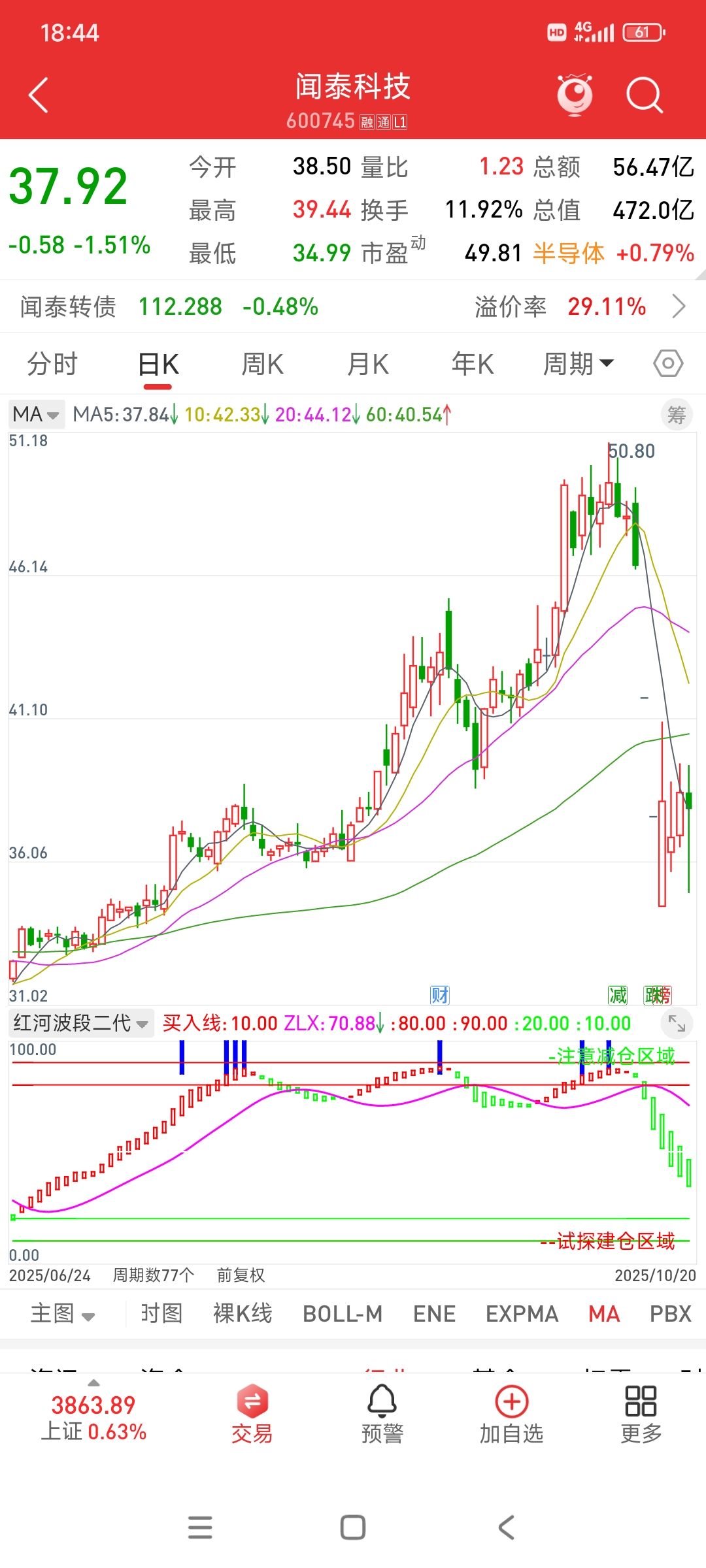The height and width of the screenshot is (1568, 706).
Task: Open chart settings hexagon icon
Action: coord(668,363)
